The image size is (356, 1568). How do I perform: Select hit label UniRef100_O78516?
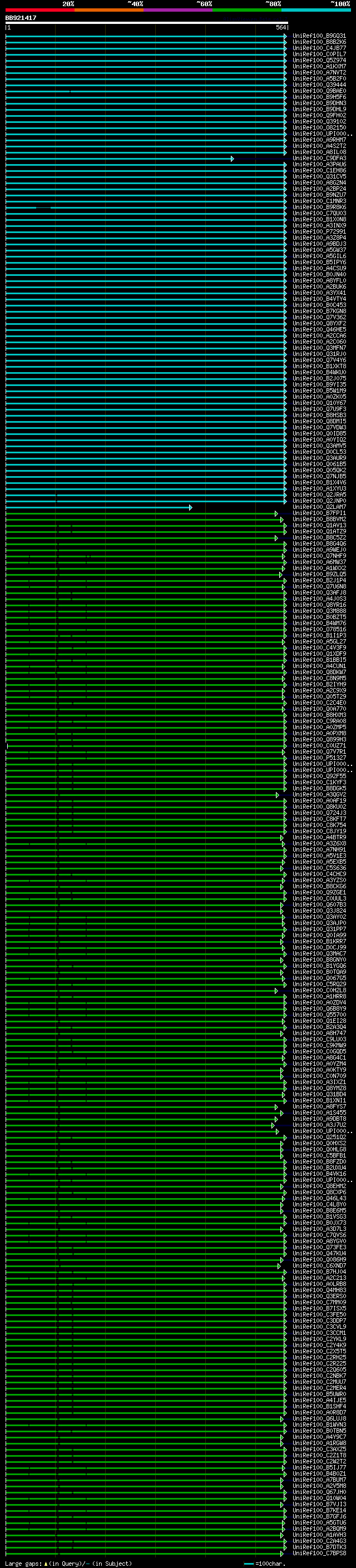pyautogui.click(x=319, y=630)
